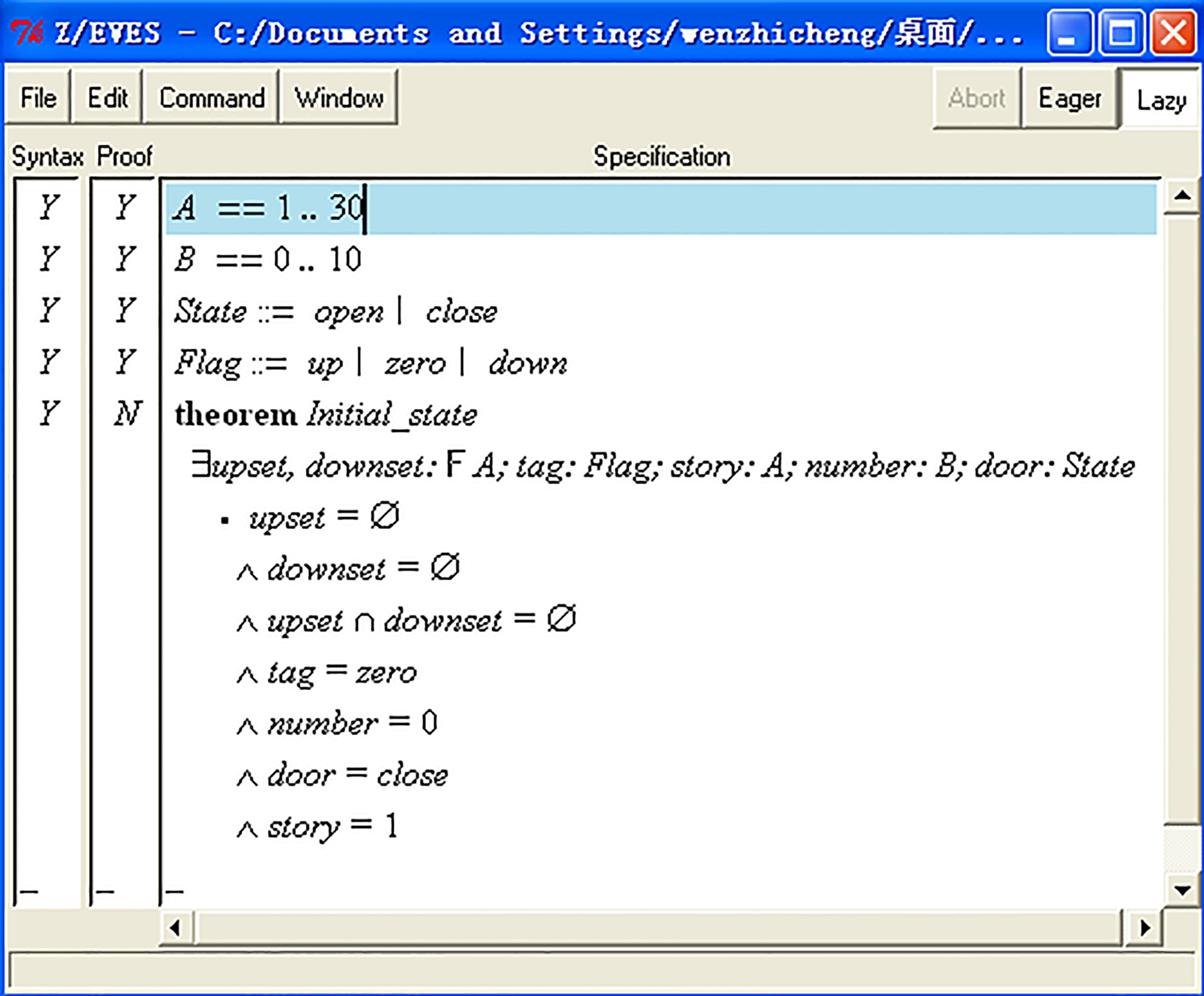This screenshot has height=996, width=1204.
Task: Click the horizontal scrollbar track
Action: [x=660, y=928]
